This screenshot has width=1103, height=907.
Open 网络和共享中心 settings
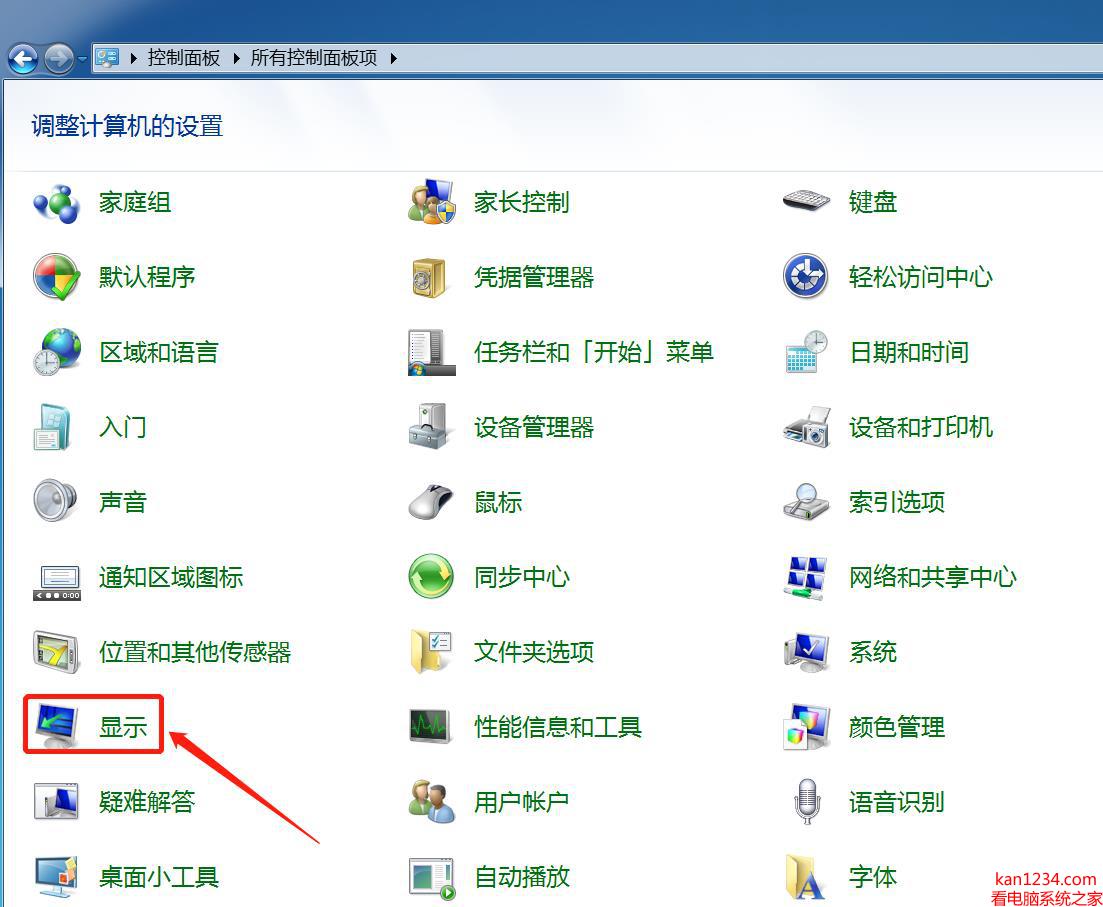[932, 577]
